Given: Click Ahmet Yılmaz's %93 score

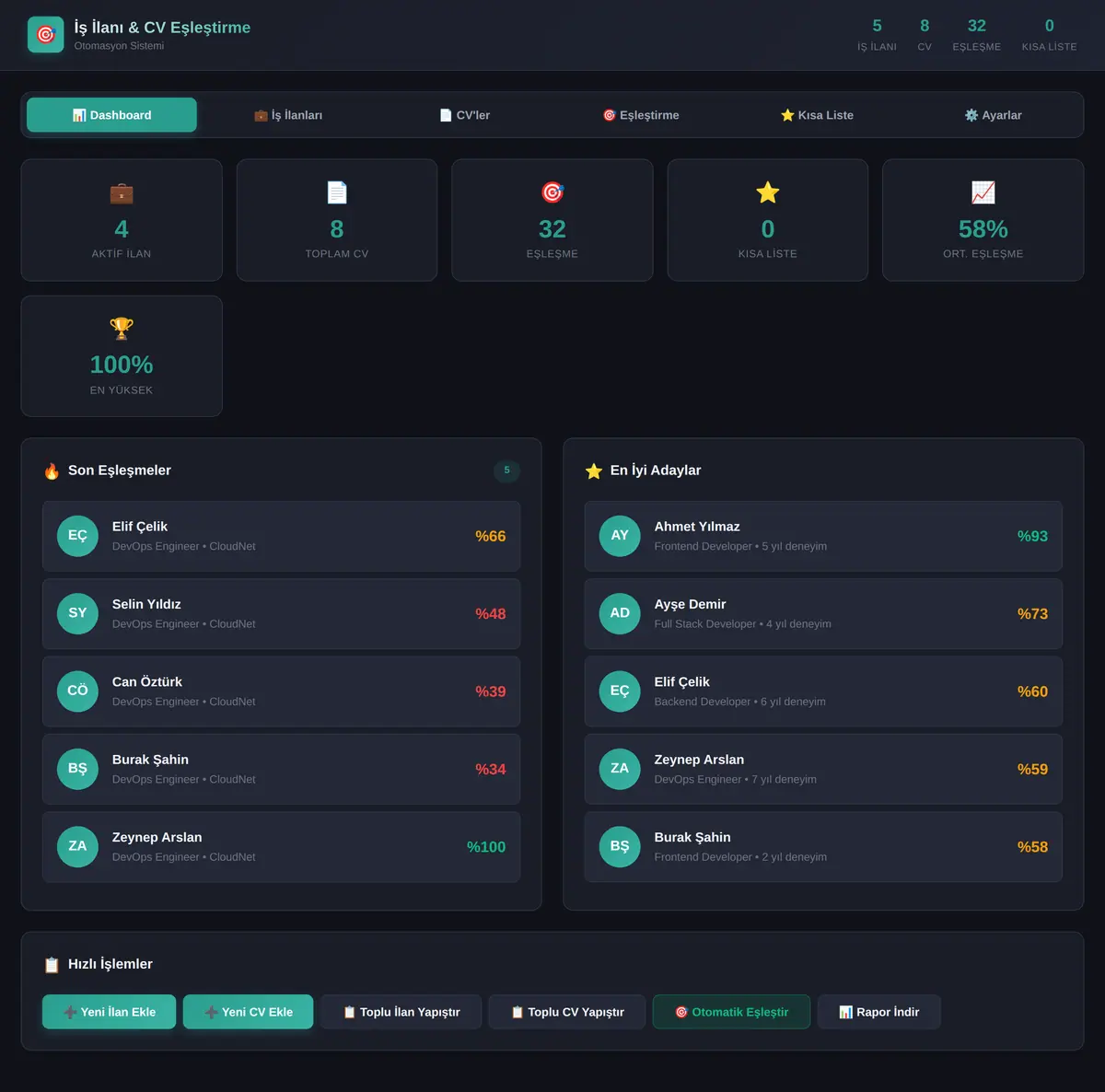Looking at the screenshot, I should pos(1032,536).
